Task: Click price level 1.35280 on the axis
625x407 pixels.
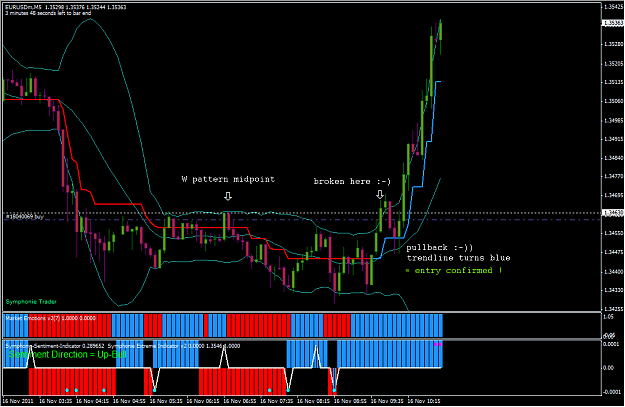Action: tap(613, 44)
